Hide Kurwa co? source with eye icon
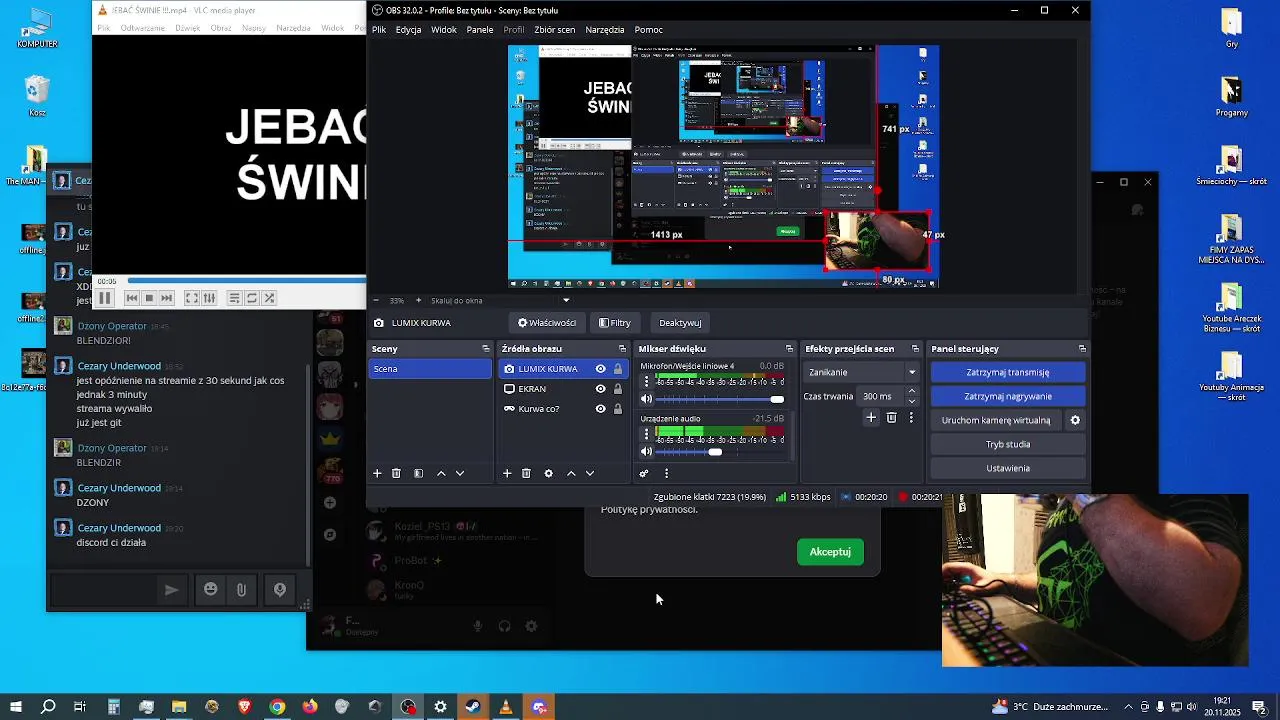This screenshot has width=1280, height=720. (x=600, y=409)
